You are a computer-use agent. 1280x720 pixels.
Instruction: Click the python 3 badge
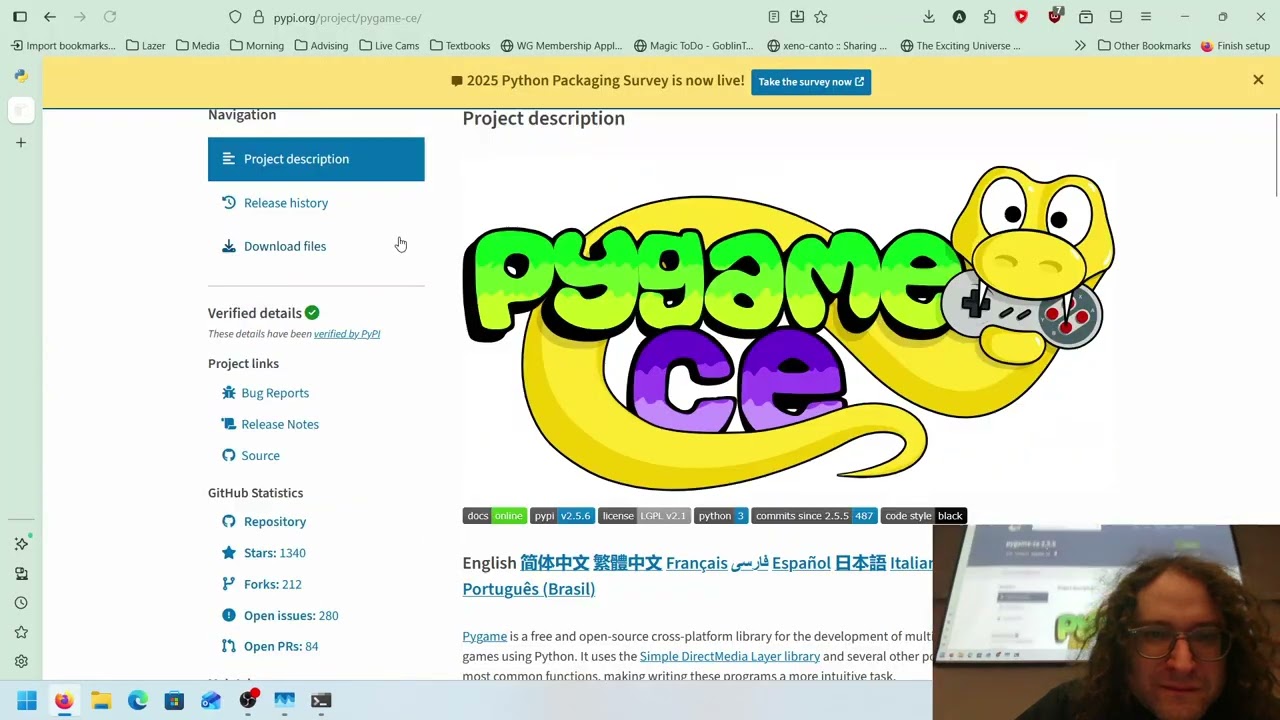tap(721, 516)
